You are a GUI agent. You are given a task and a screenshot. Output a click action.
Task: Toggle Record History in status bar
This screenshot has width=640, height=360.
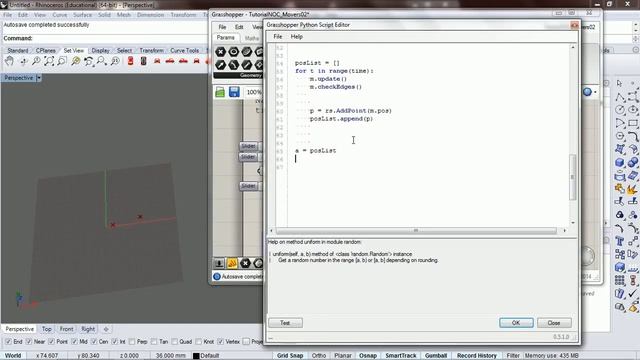(476, 356)
